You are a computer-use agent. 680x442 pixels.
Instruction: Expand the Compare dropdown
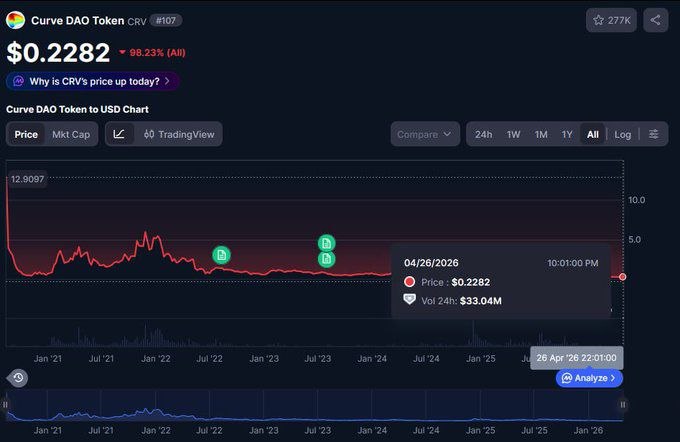pos(425,134)
